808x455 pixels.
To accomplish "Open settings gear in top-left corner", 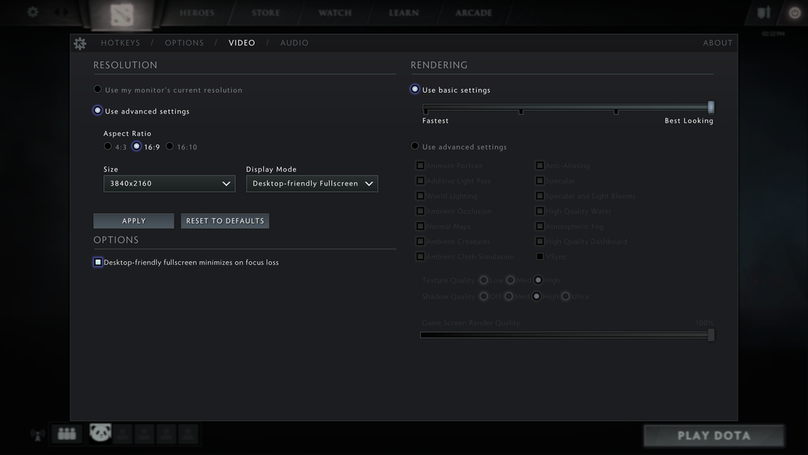I will click(x=33, y=13).
